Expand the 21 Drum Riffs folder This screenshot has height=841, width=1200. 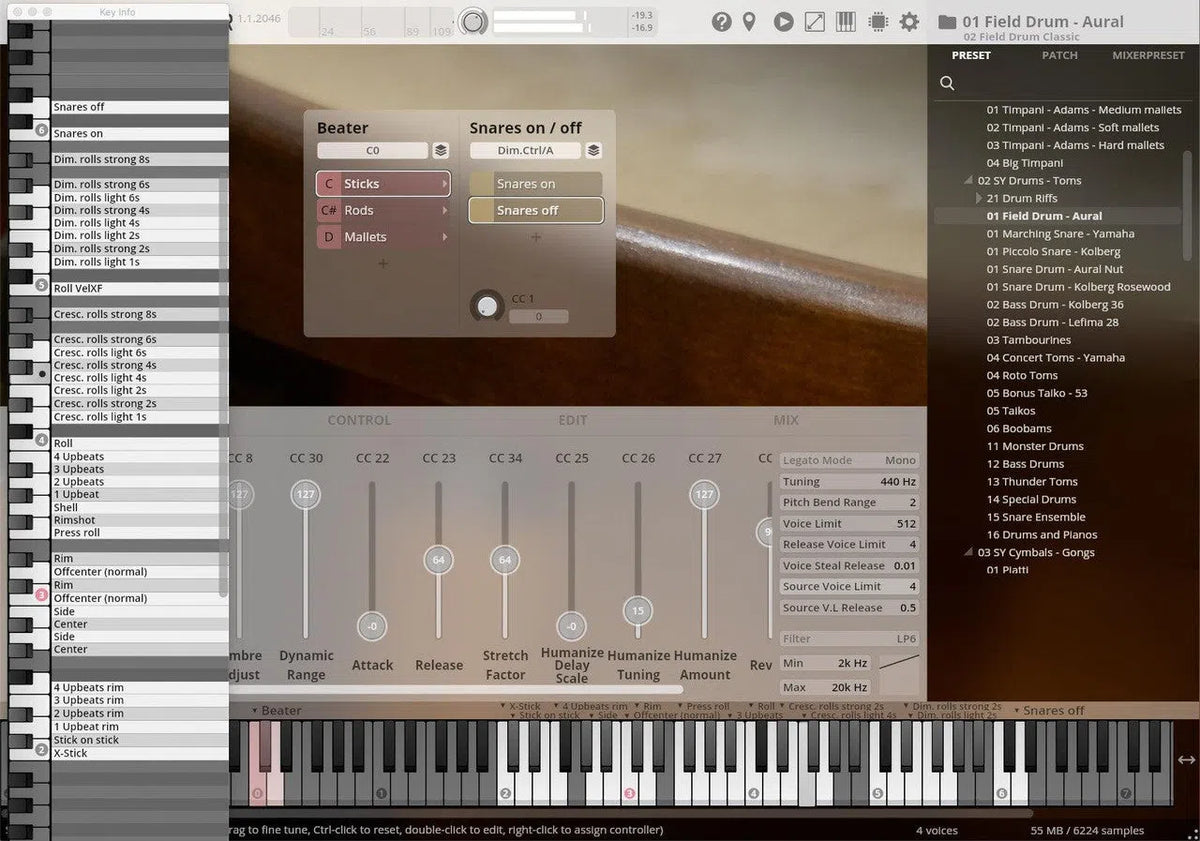tap(980, 197)
